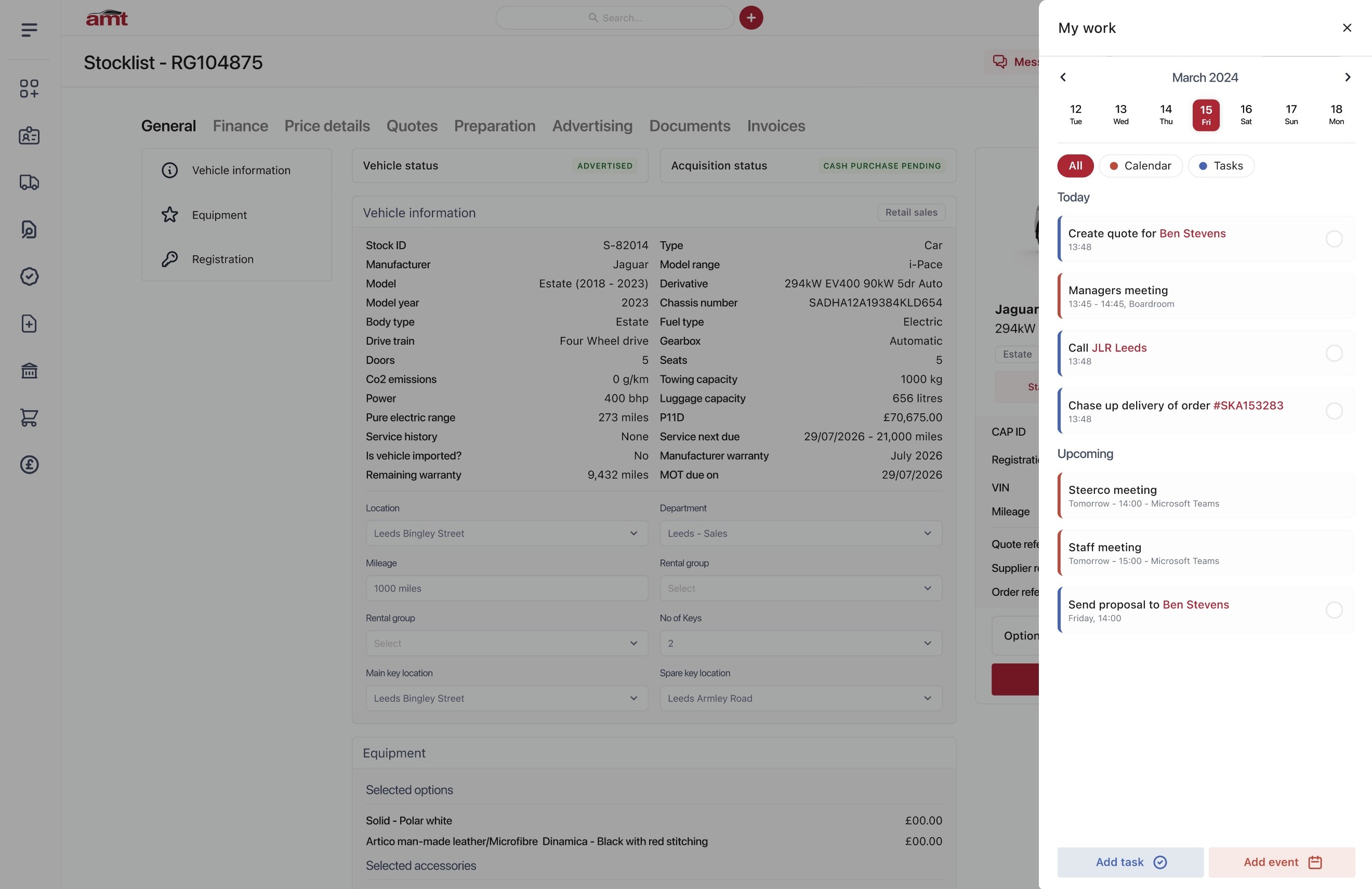Click the Add task button
Screen dimensions: 1372x889
[x=1130, y=862]
